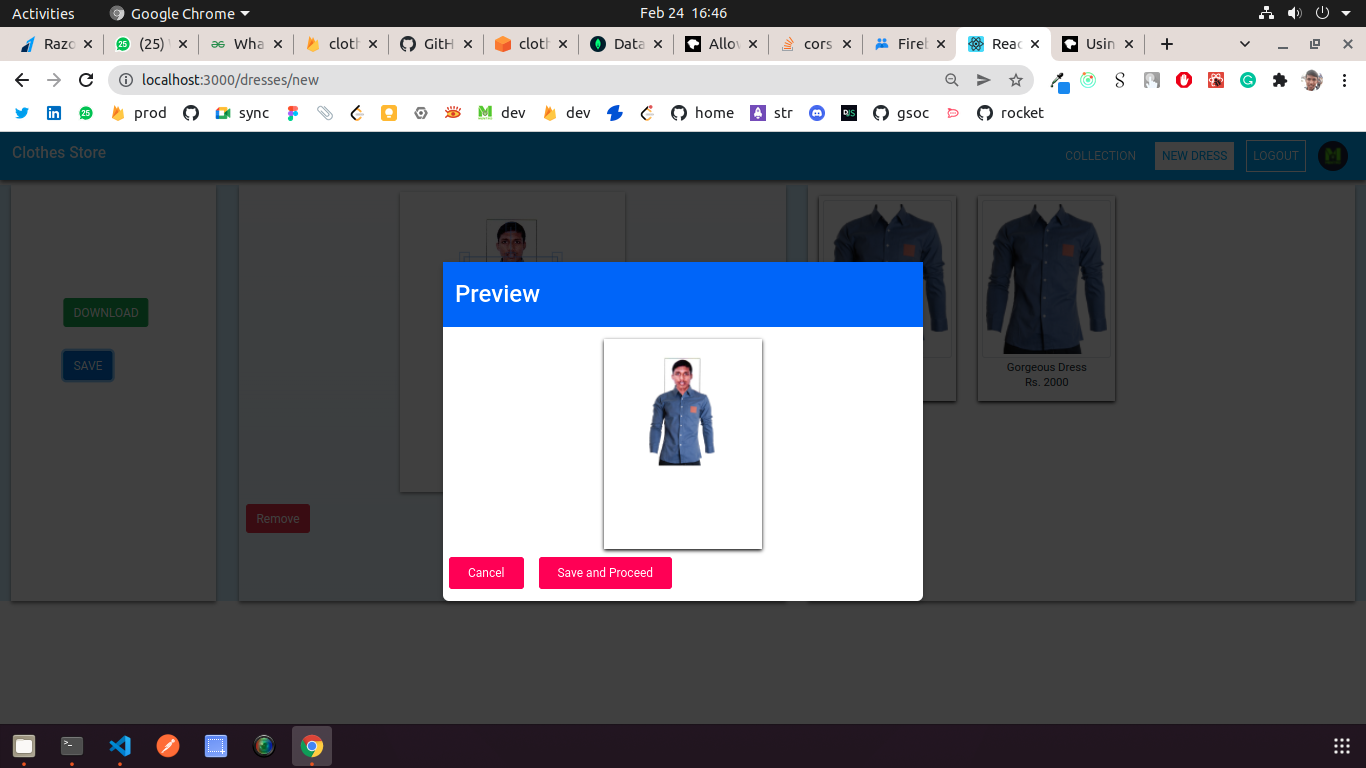
Task: Click the green DOWNLOAD button
Action: (105, 312)
